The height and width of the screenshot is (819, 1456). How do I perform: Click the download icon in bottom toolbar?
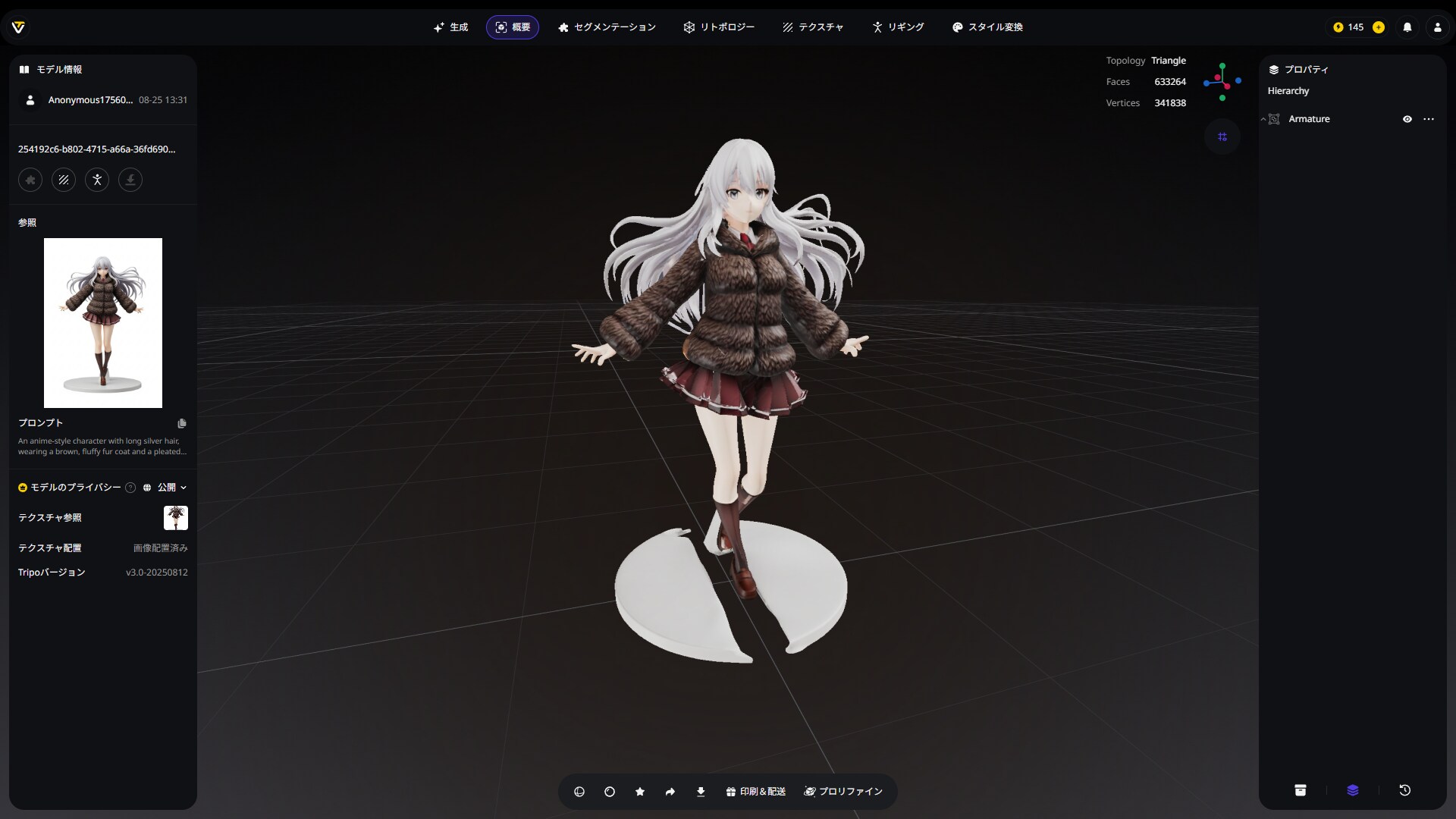click(x=701, y=792)
